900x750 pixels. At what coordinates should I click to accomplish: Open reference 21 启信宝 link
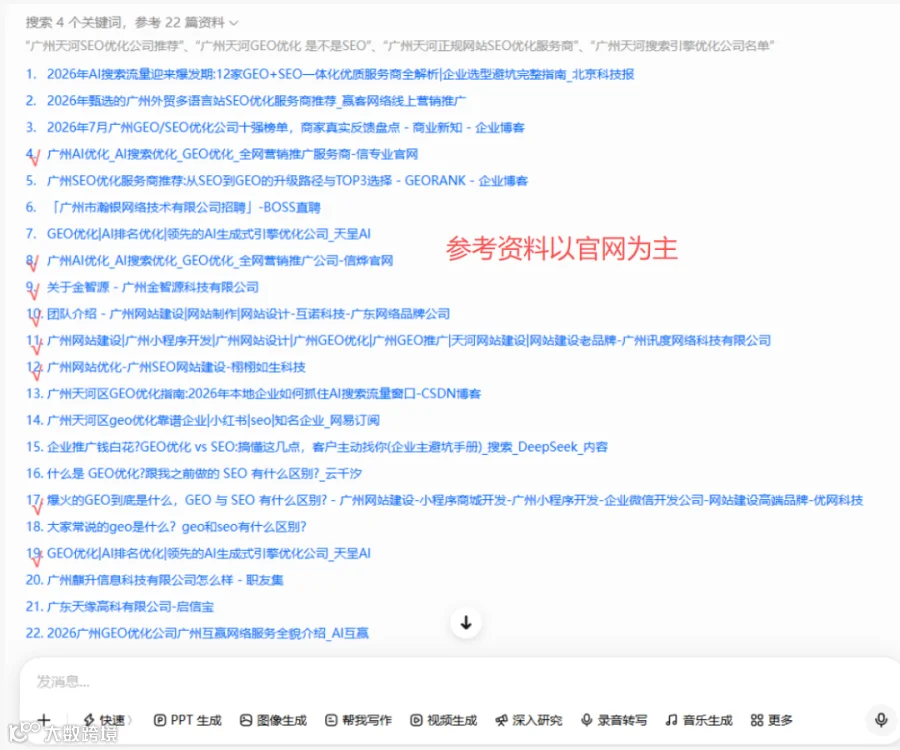point(130,607)
